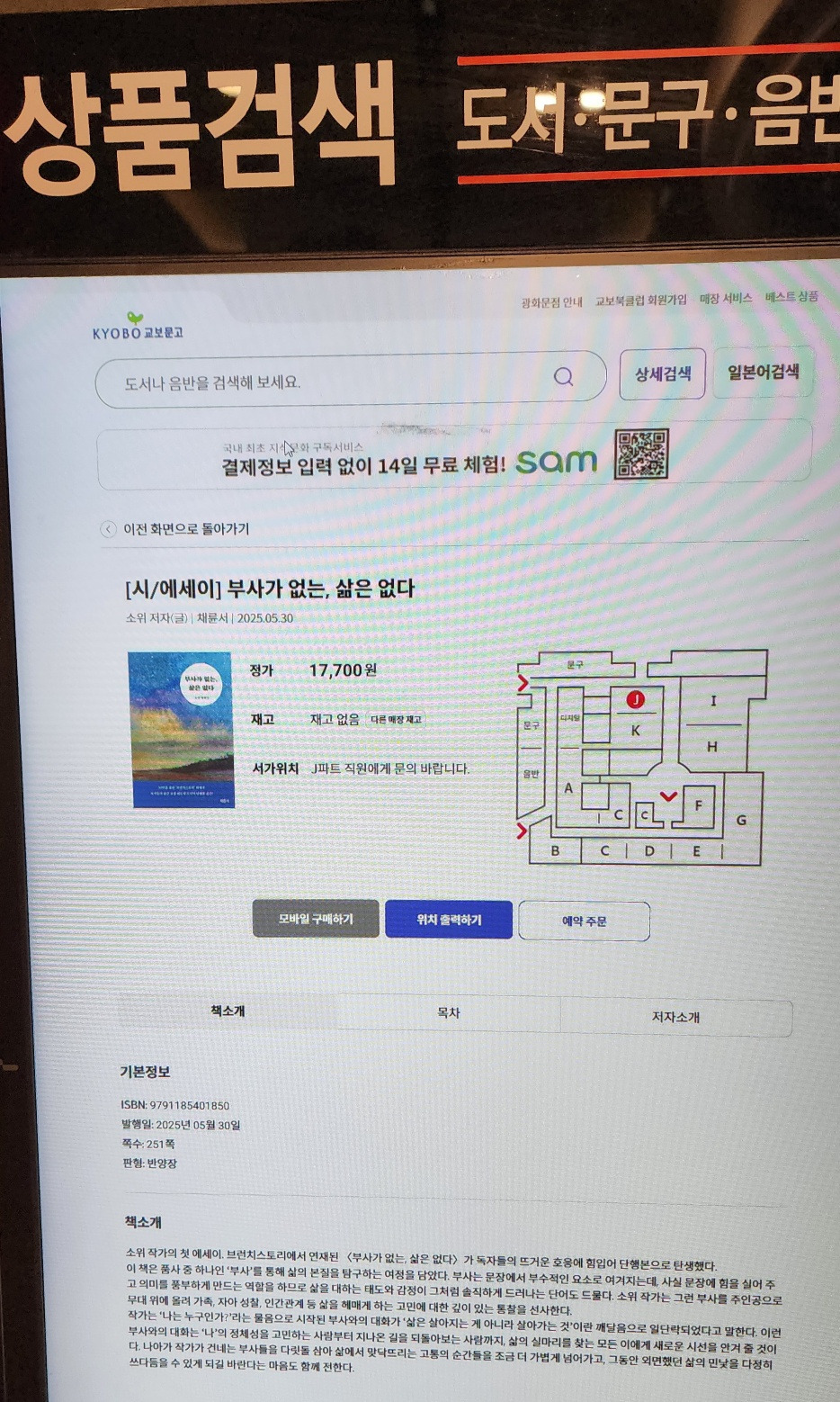Click the book cover thumbnail
The height and width of the screenshot is (1402, 840).
(x=181, y=730)
